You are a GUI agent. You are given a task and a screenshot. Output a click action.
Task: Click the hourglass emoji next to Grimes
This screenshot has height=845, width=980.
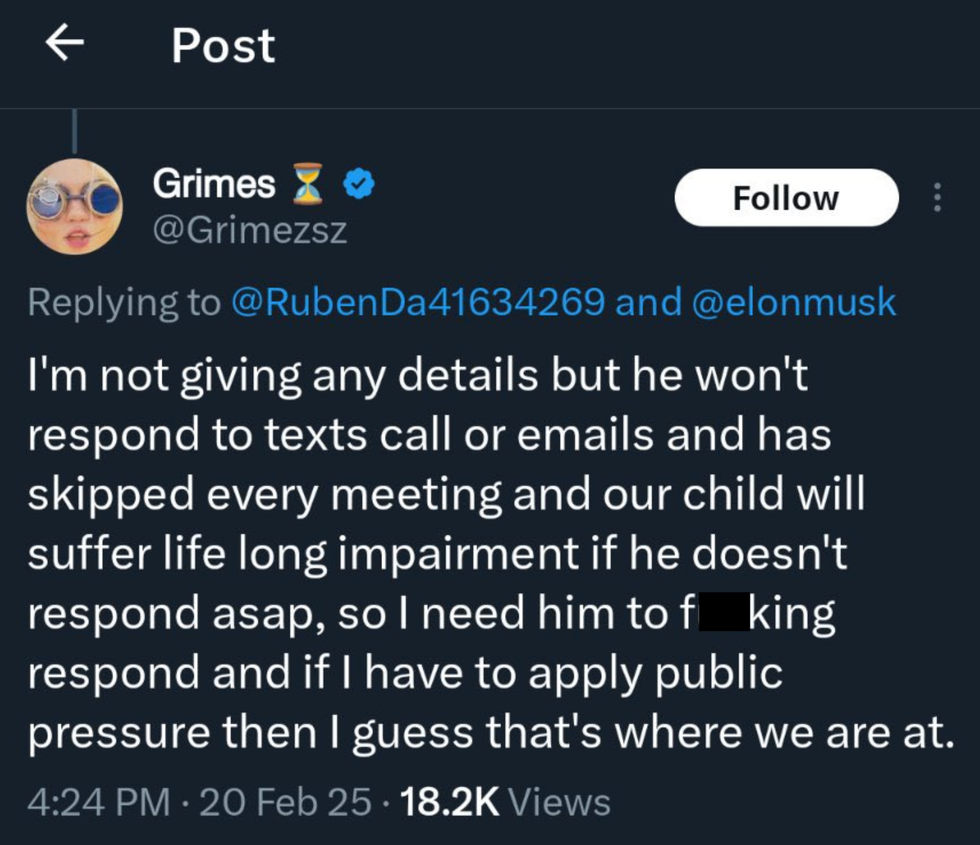(x=309, y=185)
